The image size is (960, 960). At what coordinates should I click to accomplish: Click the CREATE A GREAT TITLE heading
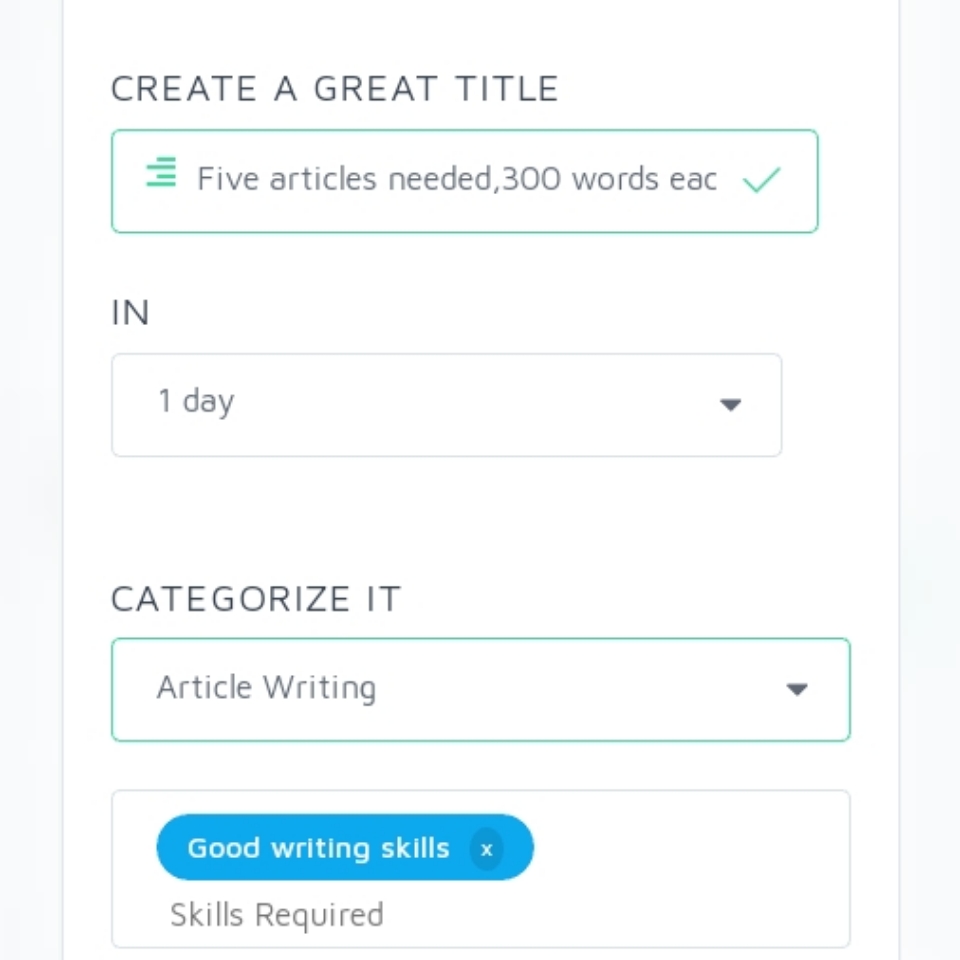point(334,88)
